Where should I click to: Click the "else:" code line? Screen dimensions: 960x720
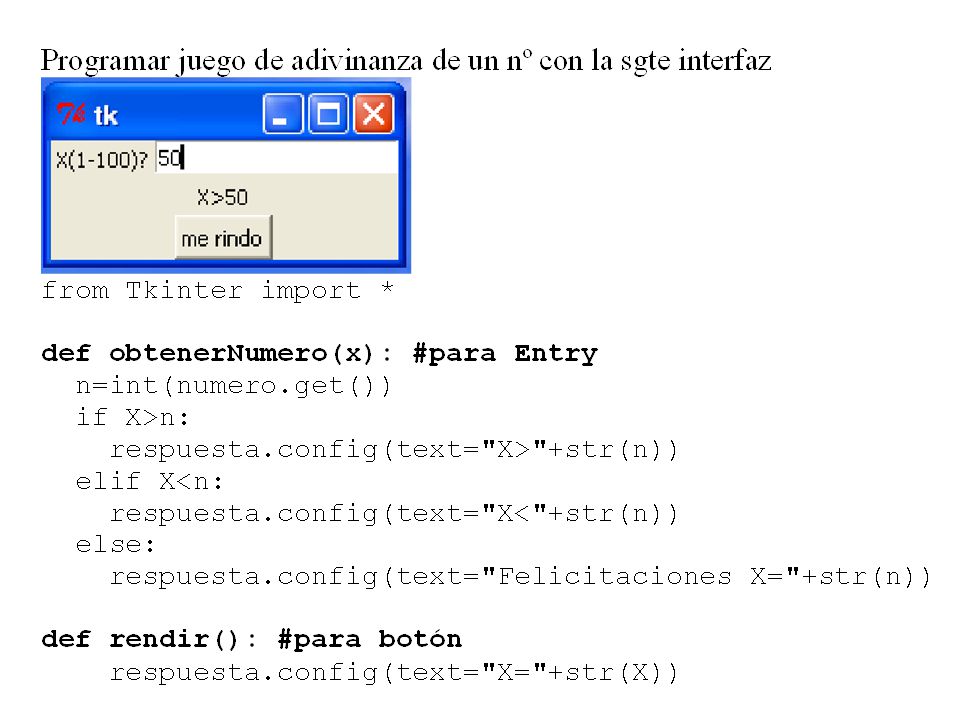click(x=115, y=544)
